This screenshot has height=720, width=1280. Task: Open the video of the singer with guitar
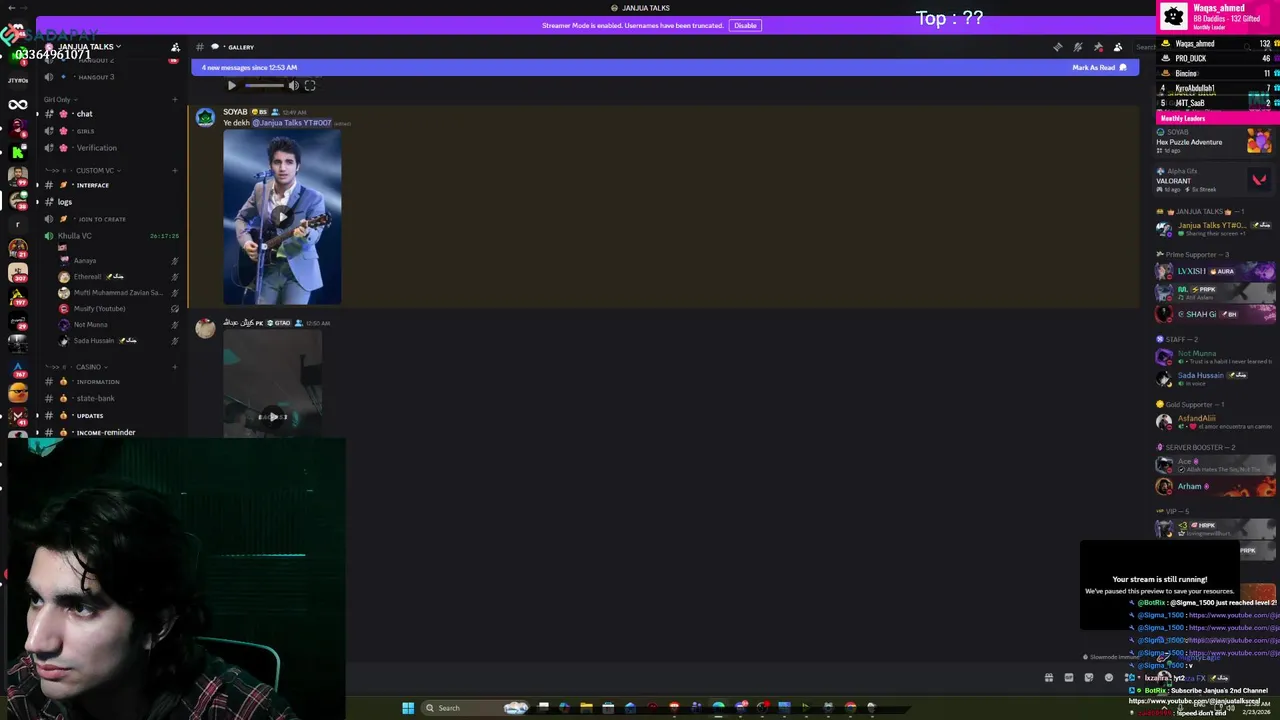coord(282,216)
